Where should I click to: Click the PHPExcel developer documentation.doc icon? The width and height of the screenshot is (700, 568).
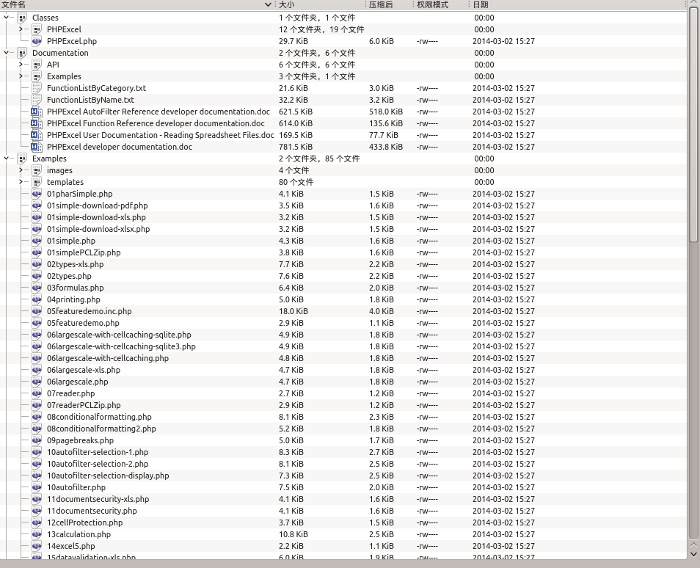(37, 147)
